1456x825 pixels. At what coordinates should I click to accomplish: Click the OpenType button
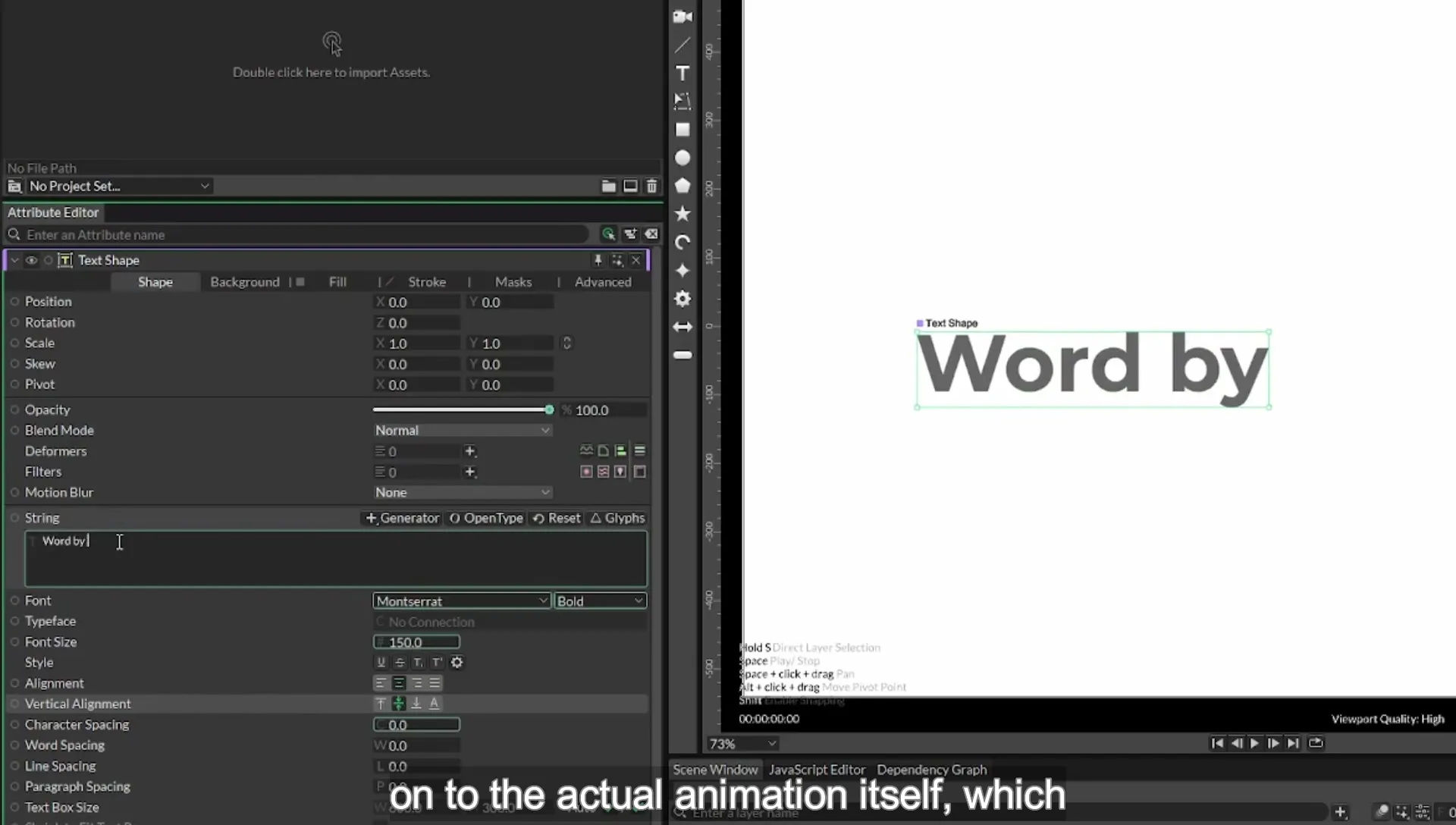(486, 518)
